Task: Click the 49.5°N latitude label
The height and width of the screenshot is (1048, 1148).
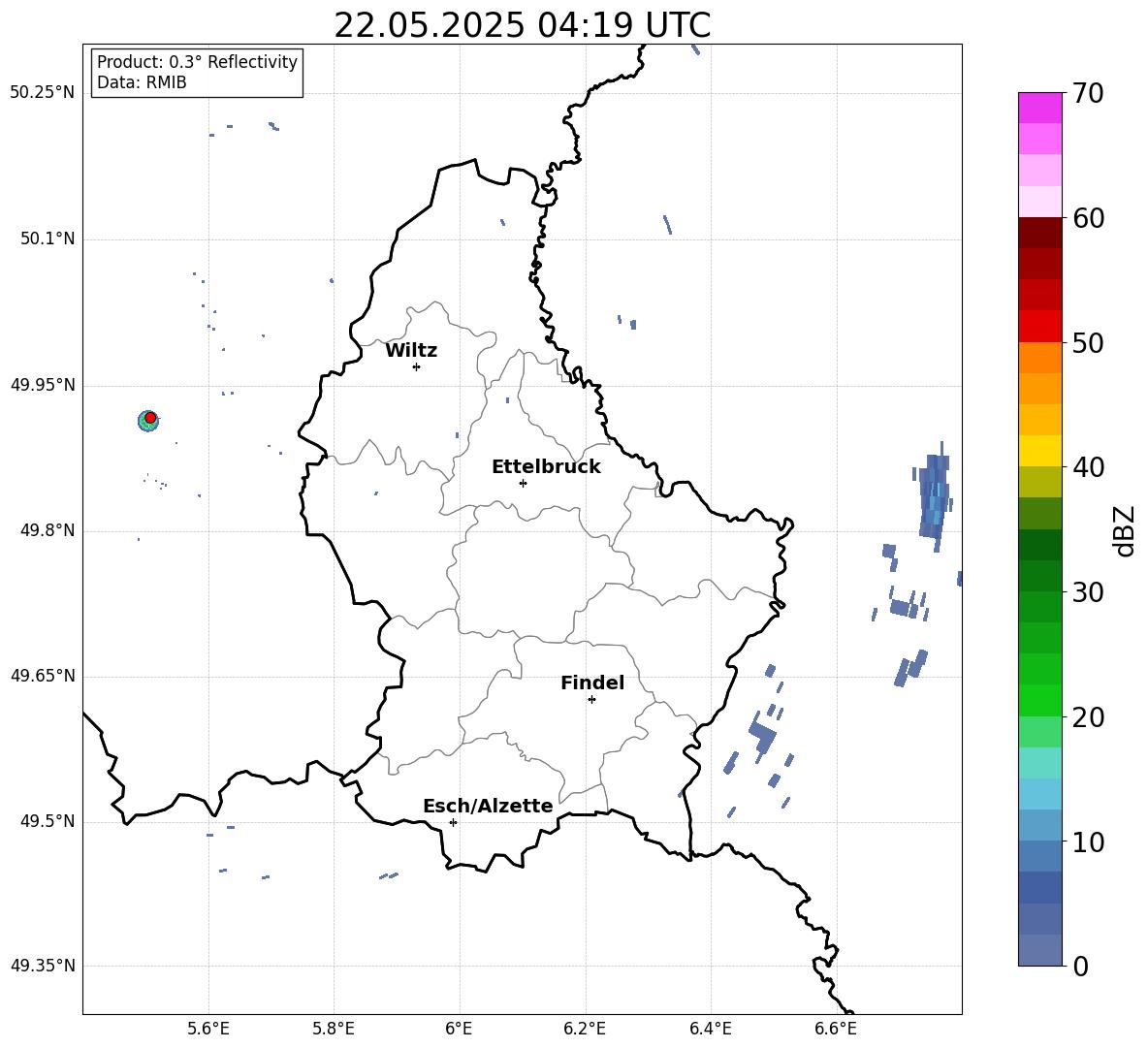Action: (48, 821)
